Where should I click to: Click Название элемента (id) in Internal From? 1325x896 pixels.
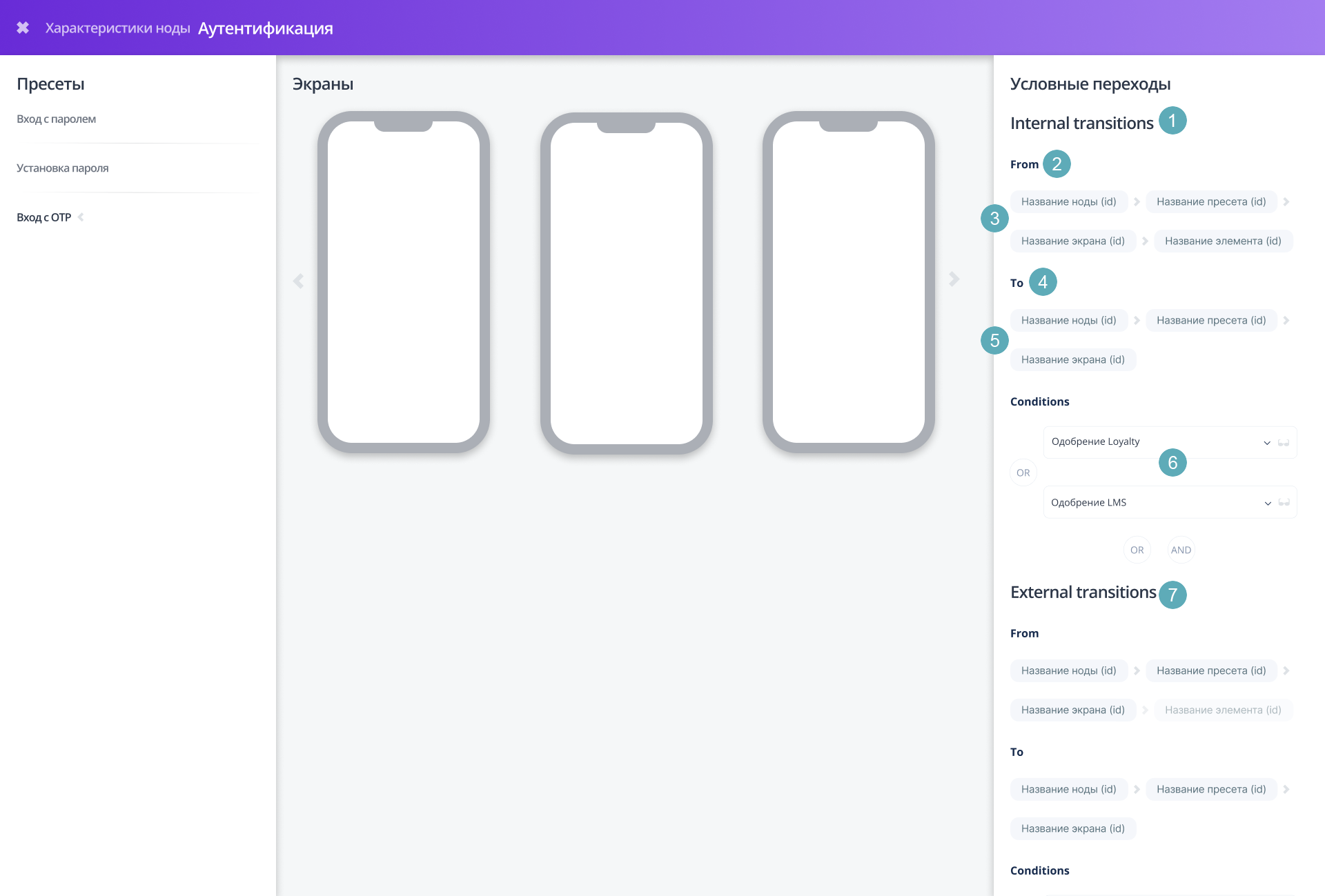[x=1224, y=241]
